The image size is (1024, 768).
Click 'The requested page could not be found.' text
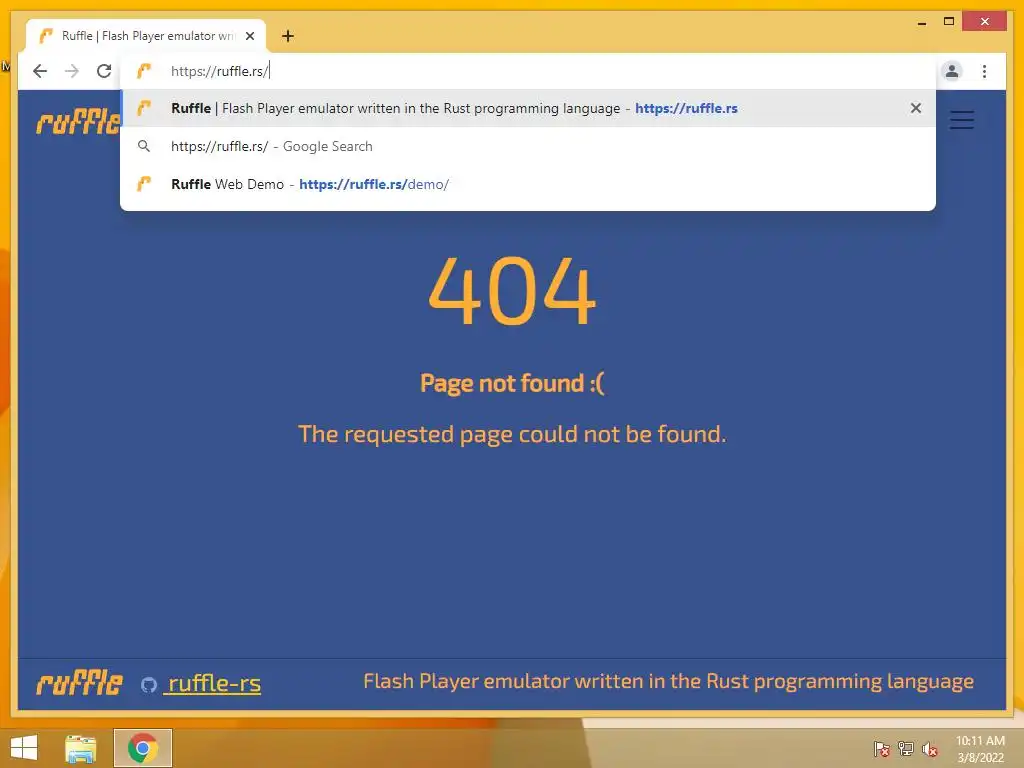click(512, 434)
